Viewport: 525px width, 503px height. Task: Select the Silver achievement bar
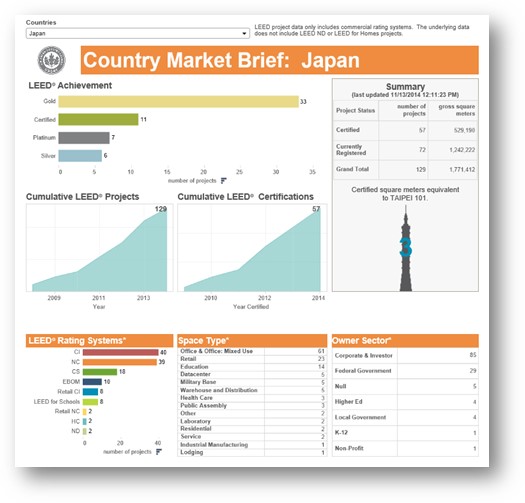[80, 156]
